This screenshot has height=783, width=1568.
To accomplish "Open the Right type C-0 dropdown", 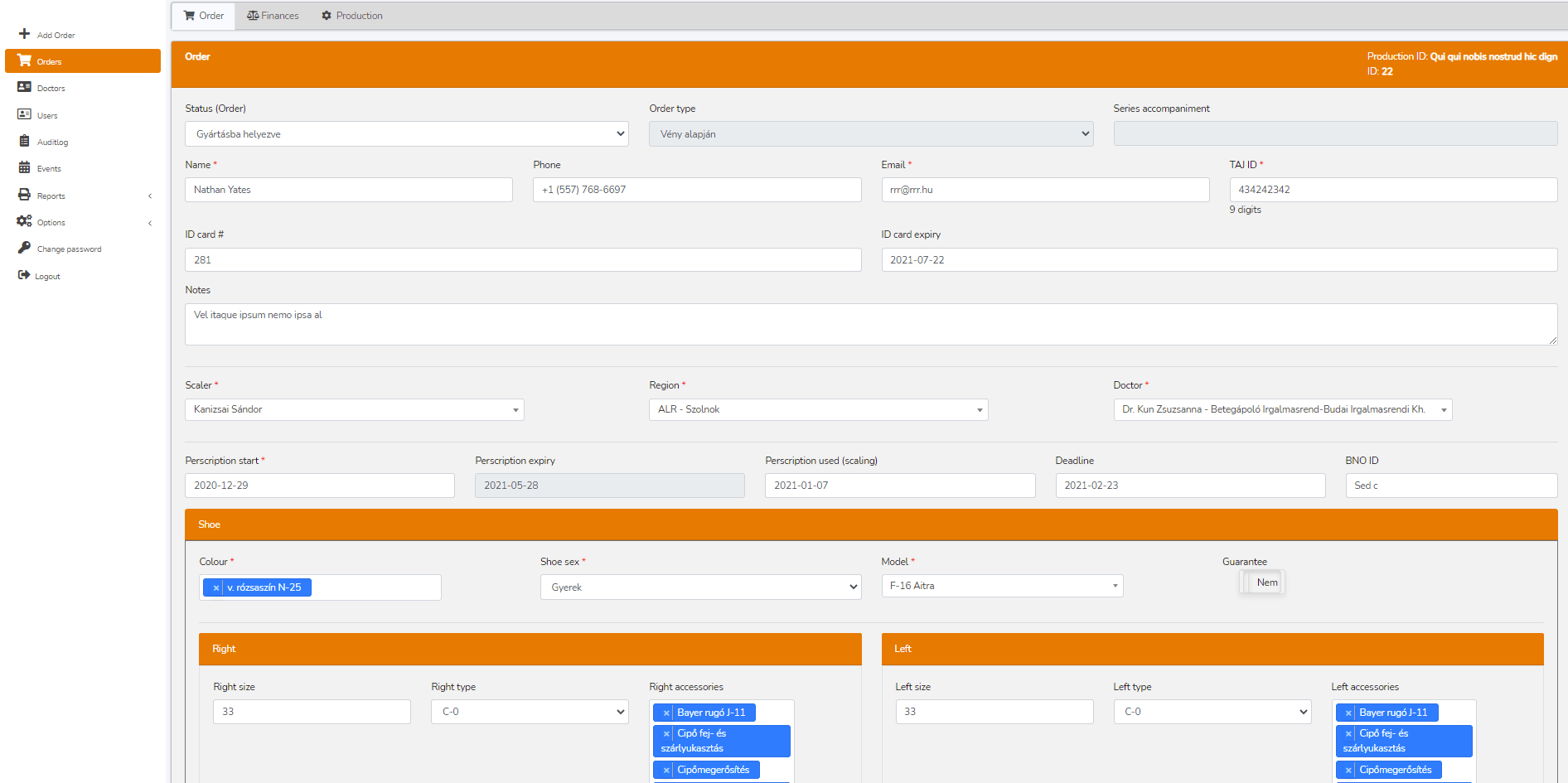I will tap(530, 712).
